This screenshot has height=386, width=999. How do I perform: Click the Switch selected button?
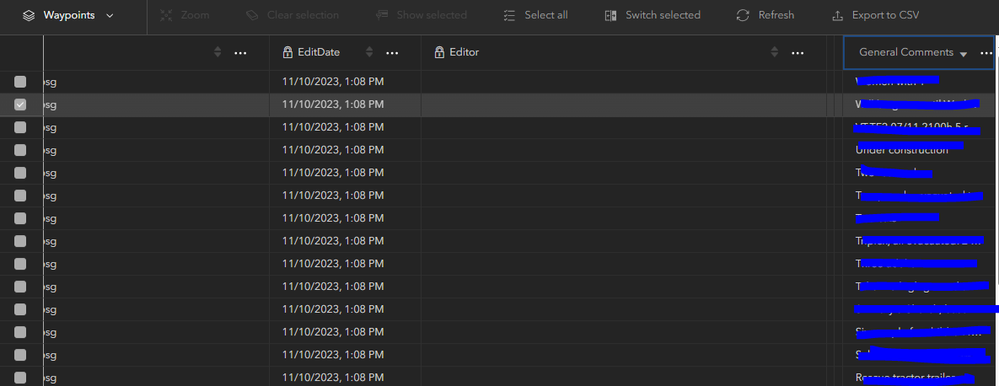[652, 15]
